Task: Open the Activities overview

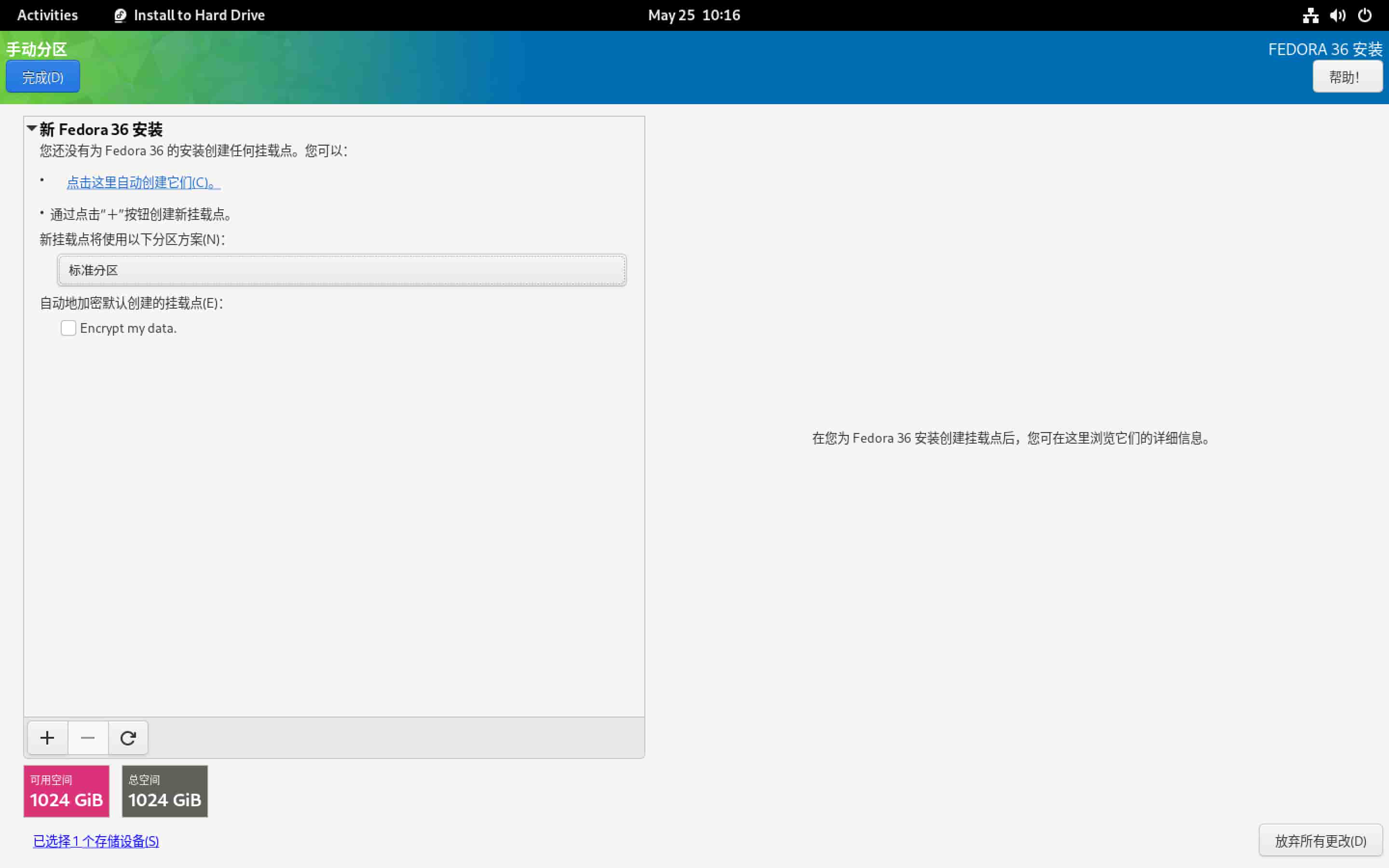Action: pyautogui.click(x=48, y=15)
